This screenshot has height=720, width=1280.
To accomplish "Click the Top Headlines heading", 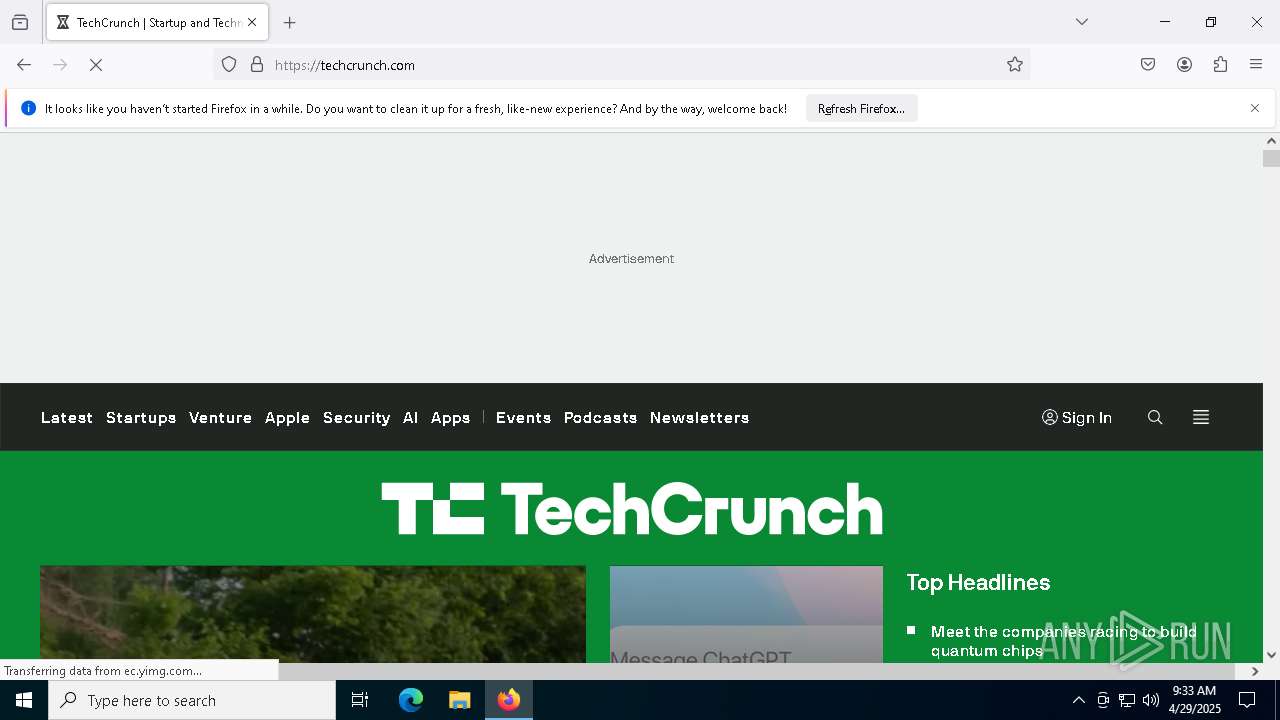I will (x=978, y=582).
